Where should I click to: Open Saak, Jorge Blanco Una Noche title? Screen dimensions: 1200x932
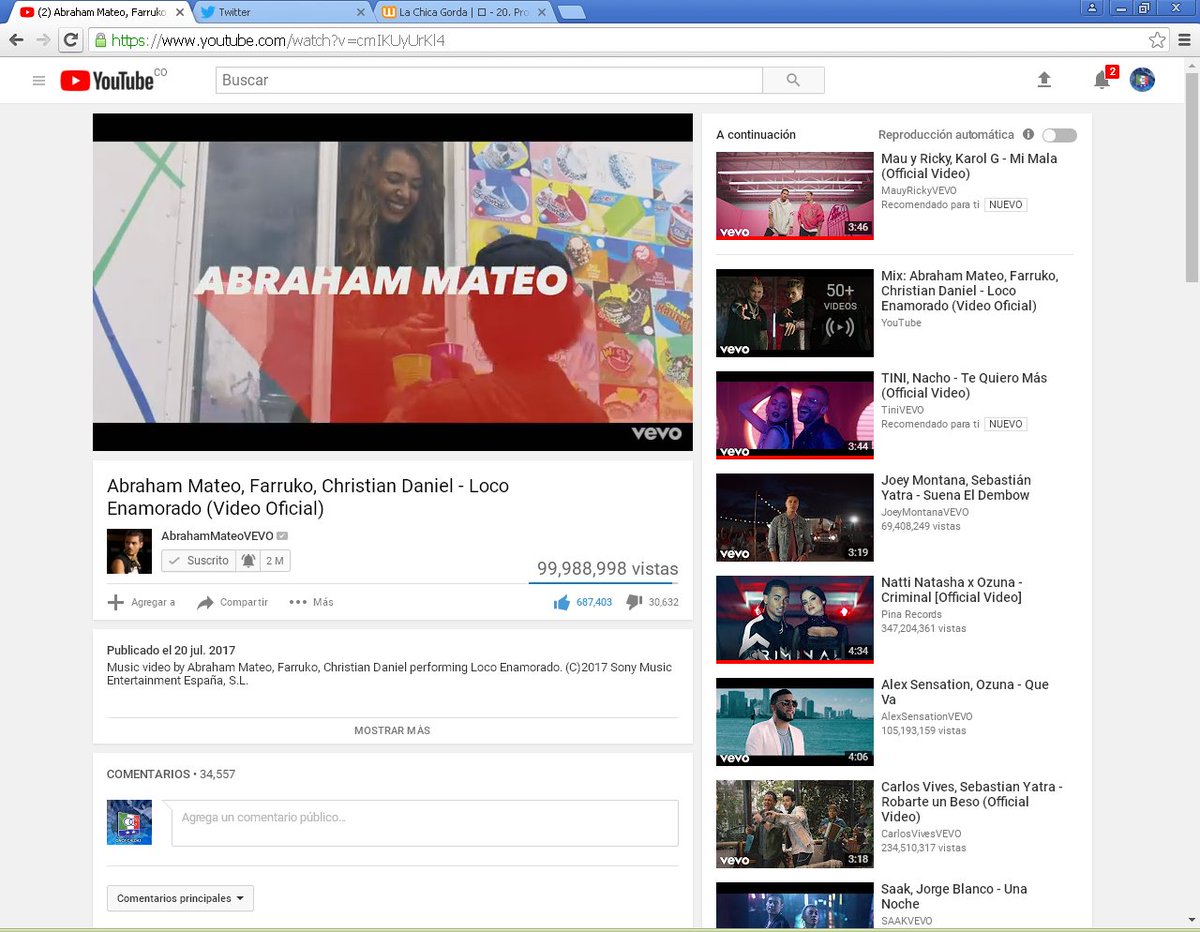[954, 896]
